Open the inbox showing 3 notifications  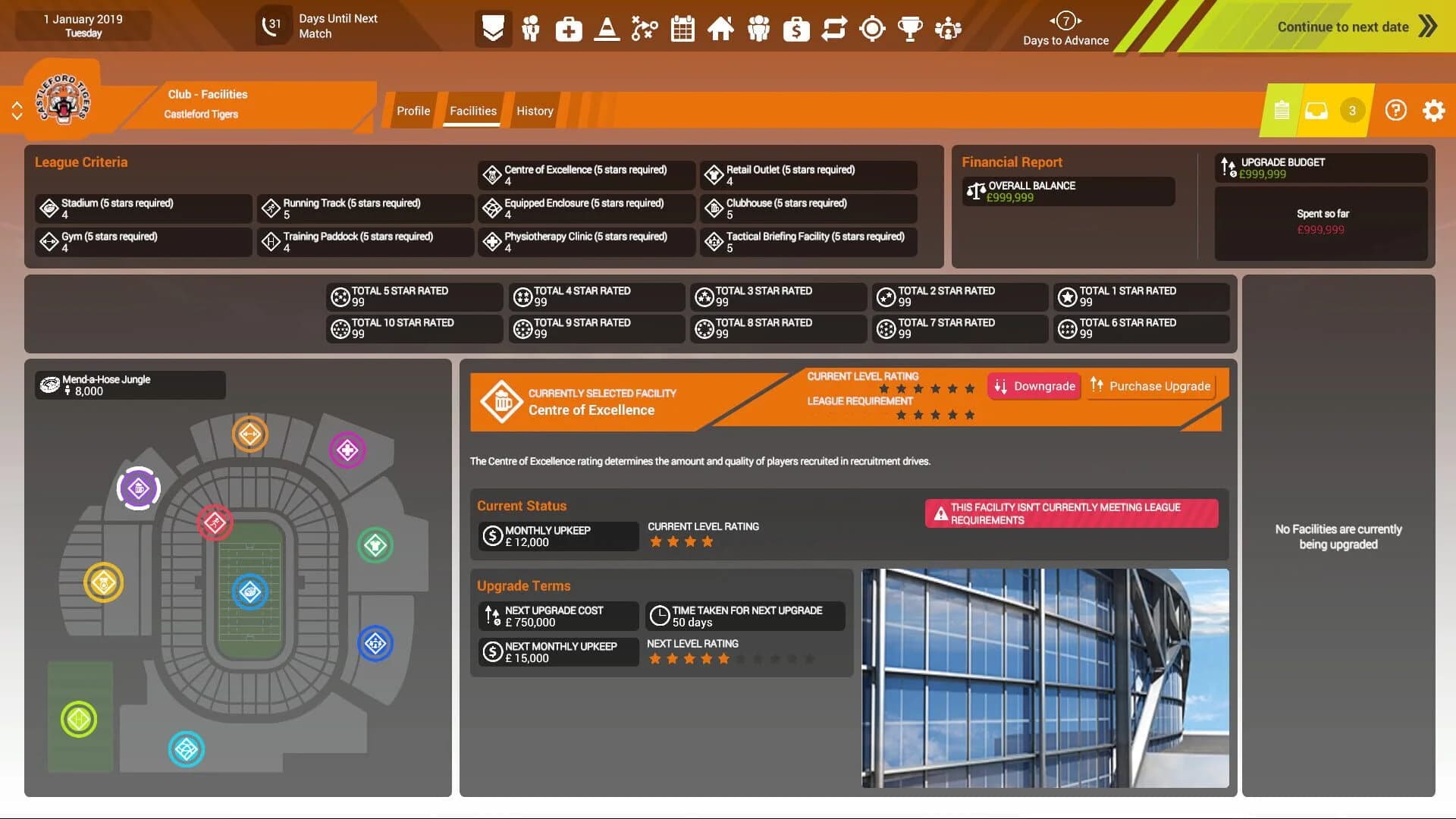pos(1316,110)
